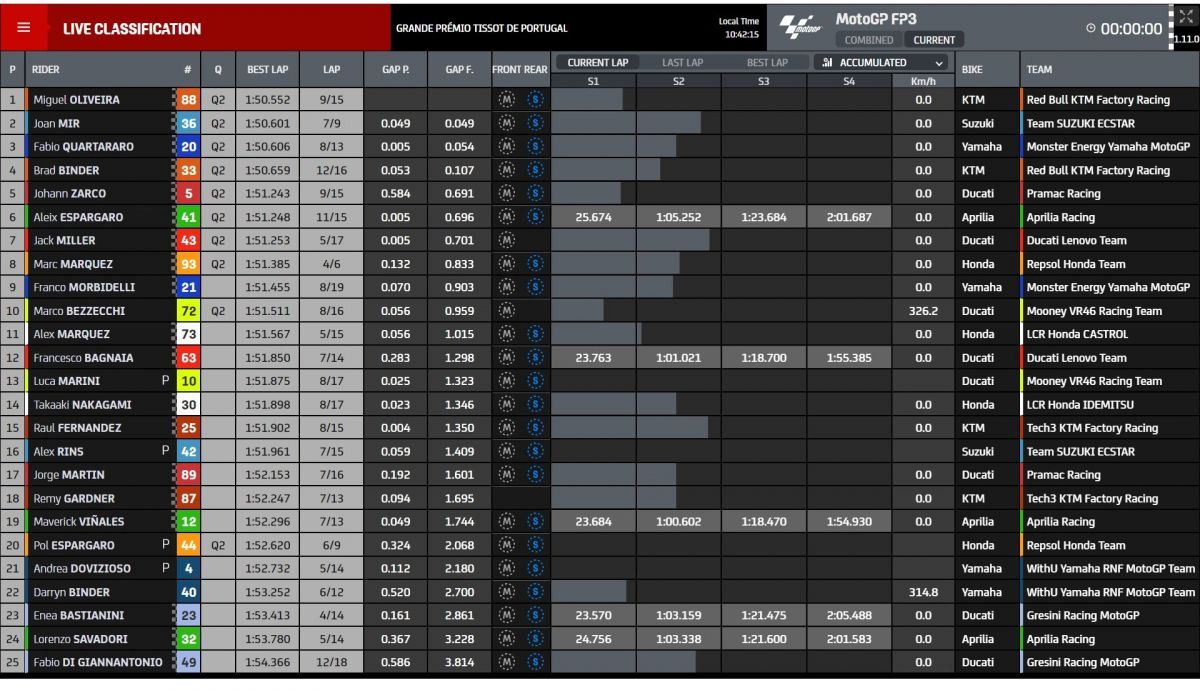Image resolution: width=1200 pixels, height=690 pixels.
Task: Click Bagnaia's S4 time 1:55.385
Action: tap(848, 357)
